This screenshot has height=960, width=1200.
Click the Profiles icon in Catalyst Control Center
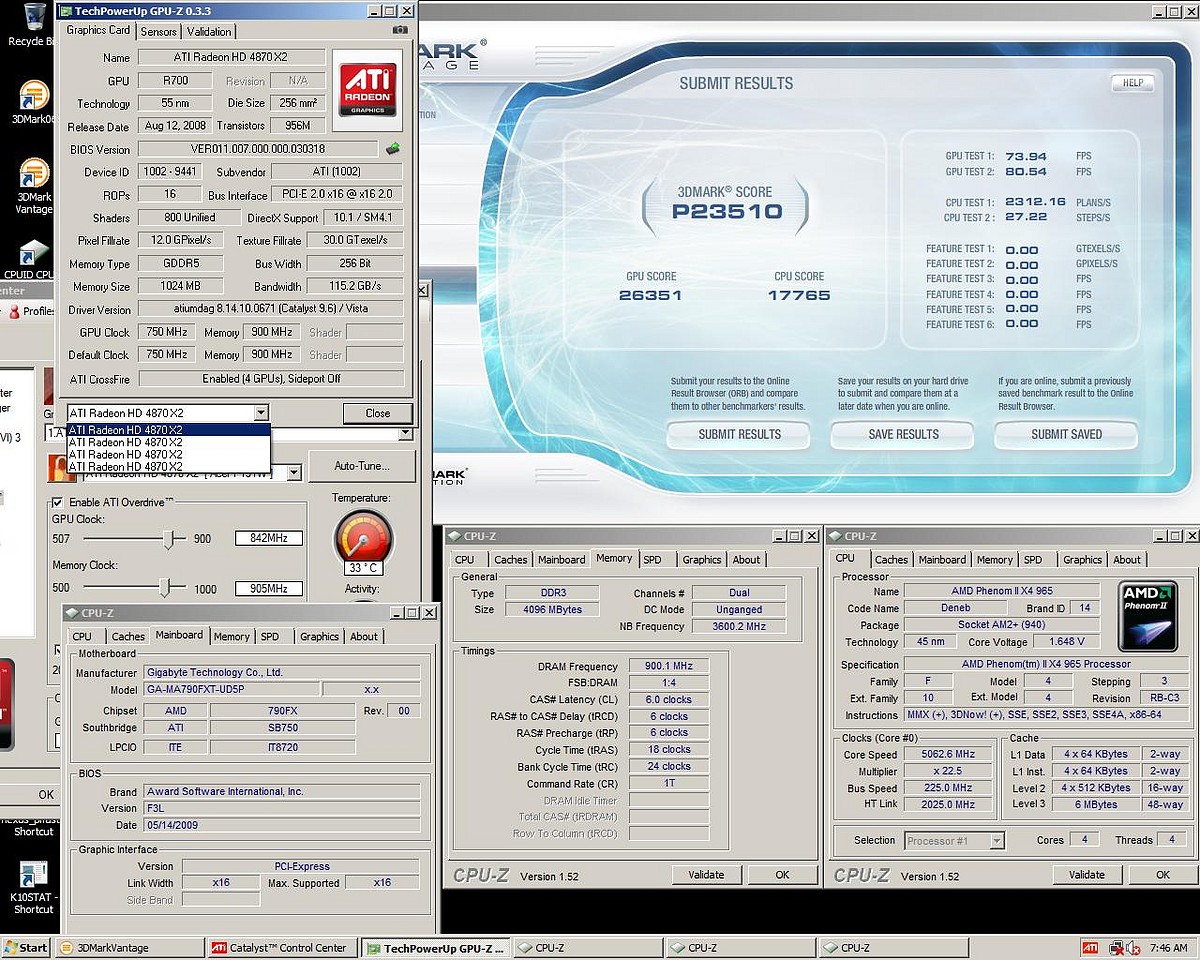click(x=14, y=311)
